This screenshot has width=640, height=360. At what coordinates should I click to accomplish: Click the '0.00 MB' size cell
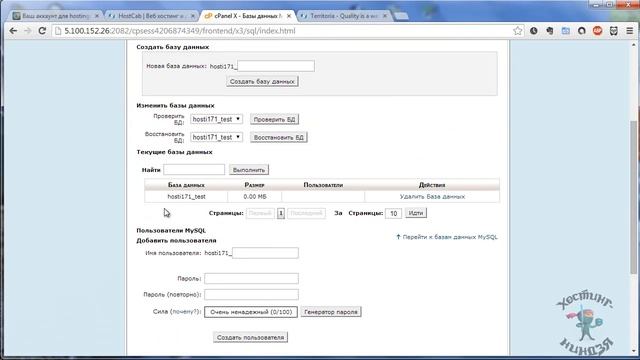[x=255, y=196]
